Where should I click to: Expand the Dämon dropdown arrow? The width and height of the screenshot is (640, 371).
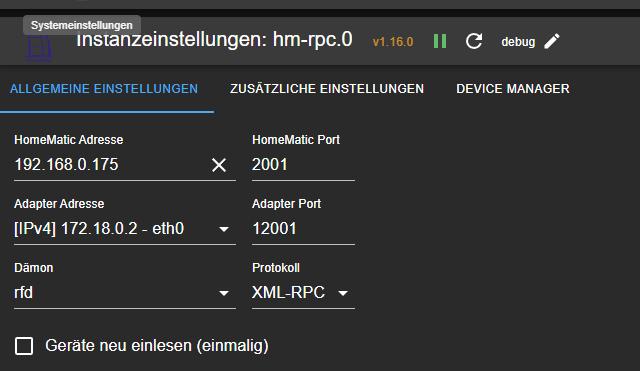(x=224, y=293)
